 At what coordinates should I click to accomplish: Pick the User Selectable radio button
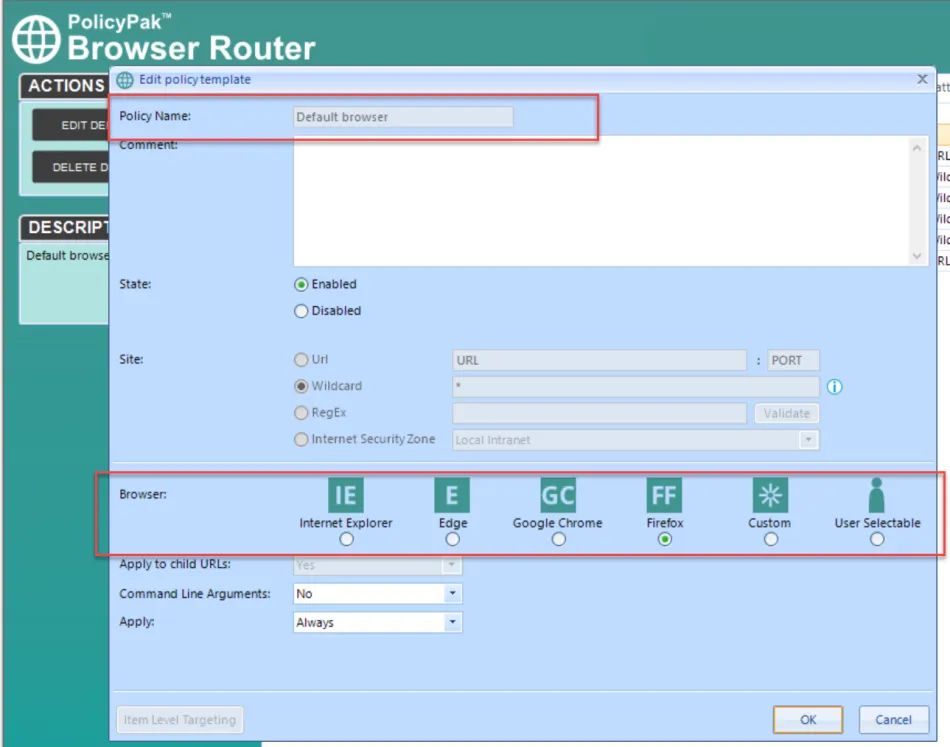(x=877, y=539)
